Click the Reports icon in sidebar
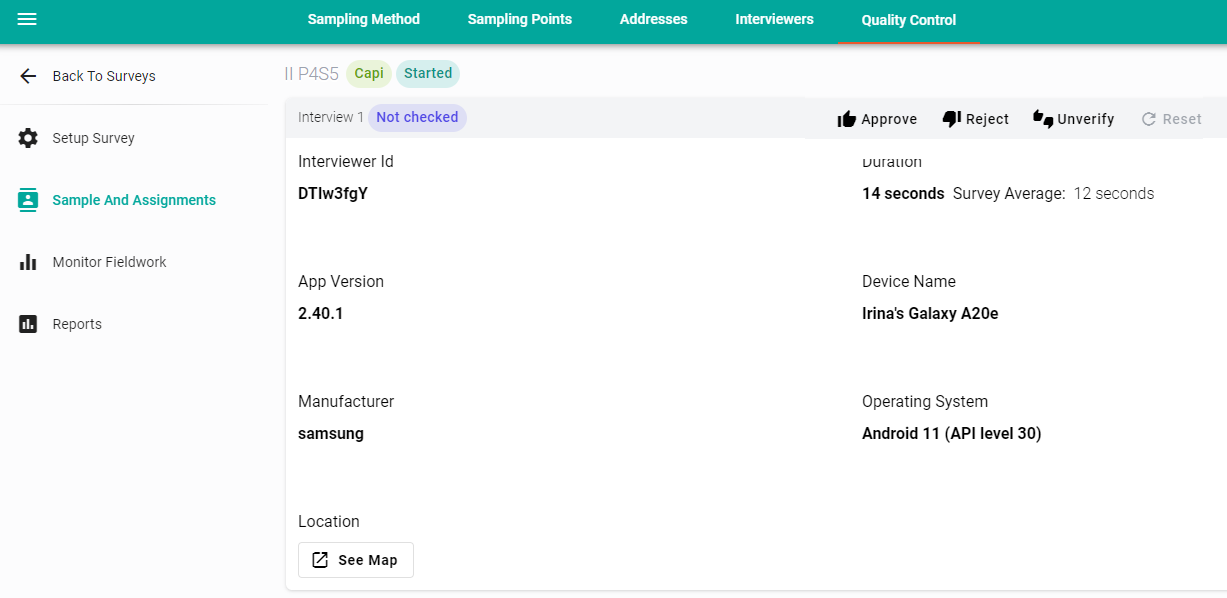This screenshot has height=598, width=1227. (28, 324)
